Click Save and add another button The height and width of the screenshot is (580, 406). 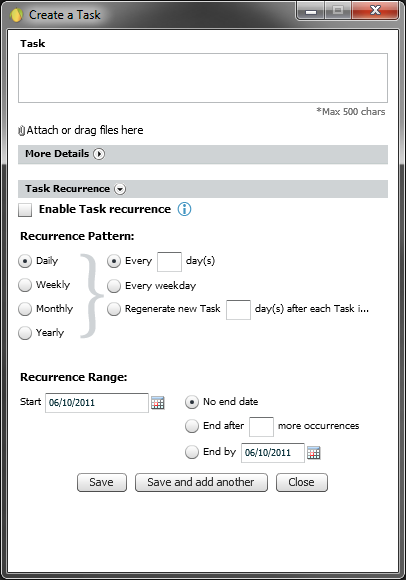(x=201, y=482)
